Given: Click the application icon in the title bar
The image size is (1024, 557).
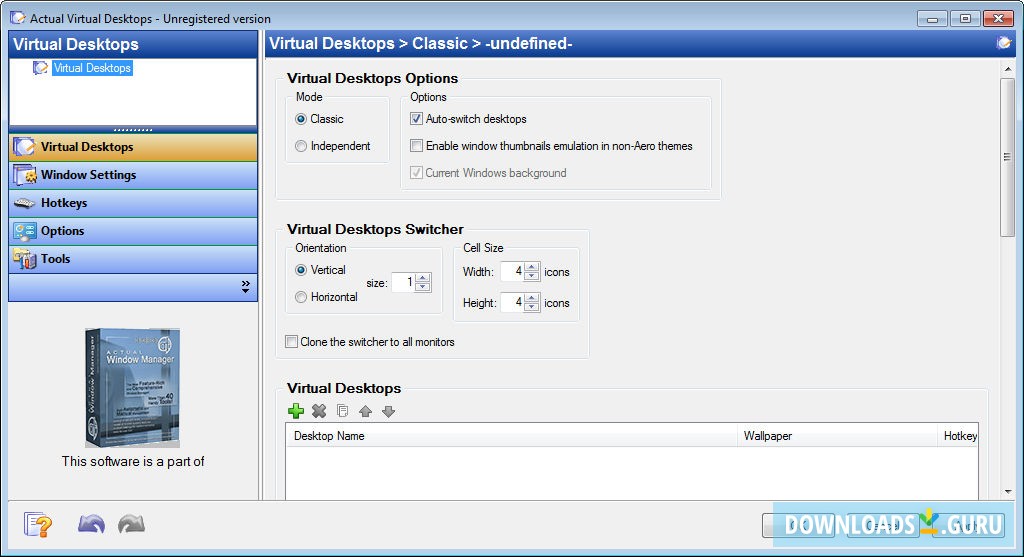Looking at the screenshot, I should (x=18, y=18).
